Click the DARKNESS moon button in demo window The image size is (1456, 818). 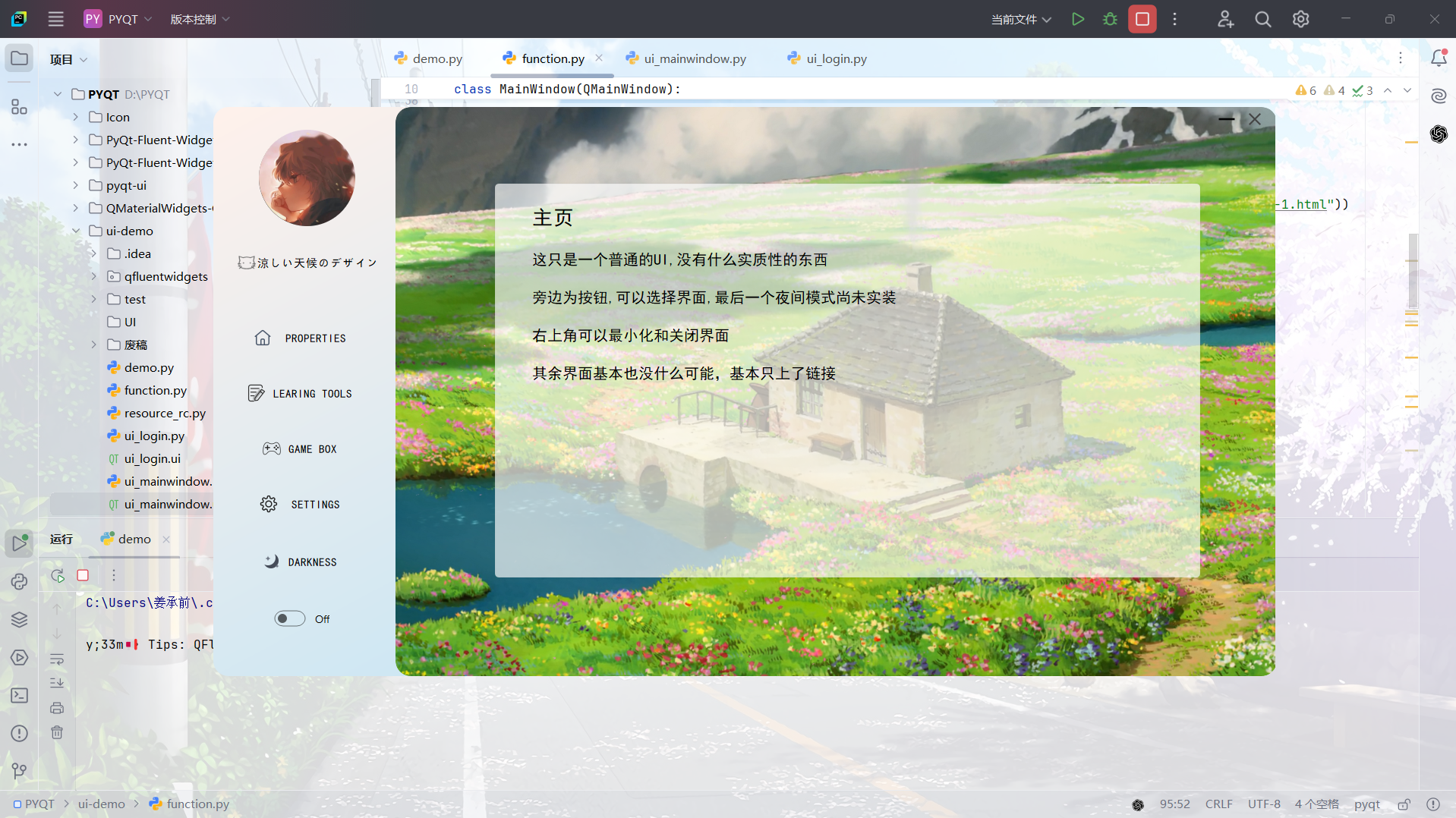[301, 562]
